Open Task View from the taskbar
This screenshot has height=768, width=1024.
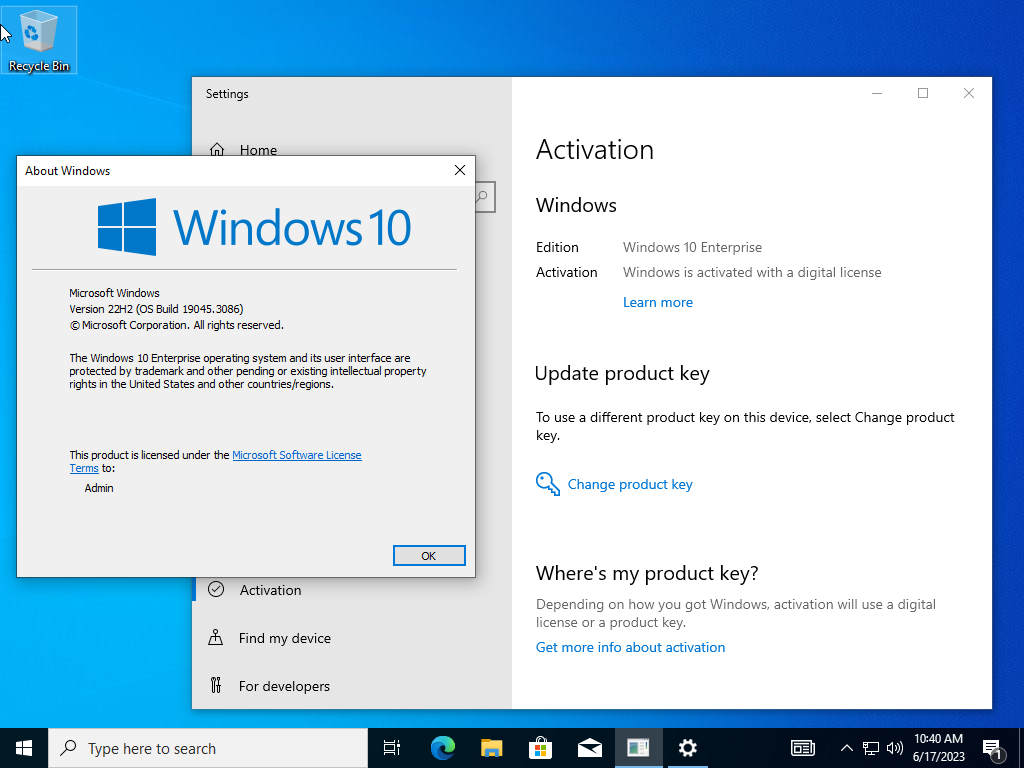click(392, 748)
